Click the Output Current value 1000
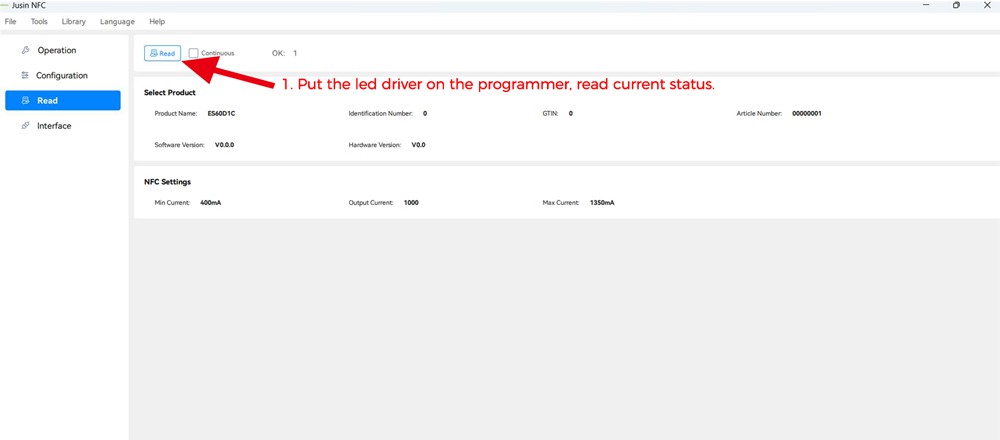 [411, 203]
